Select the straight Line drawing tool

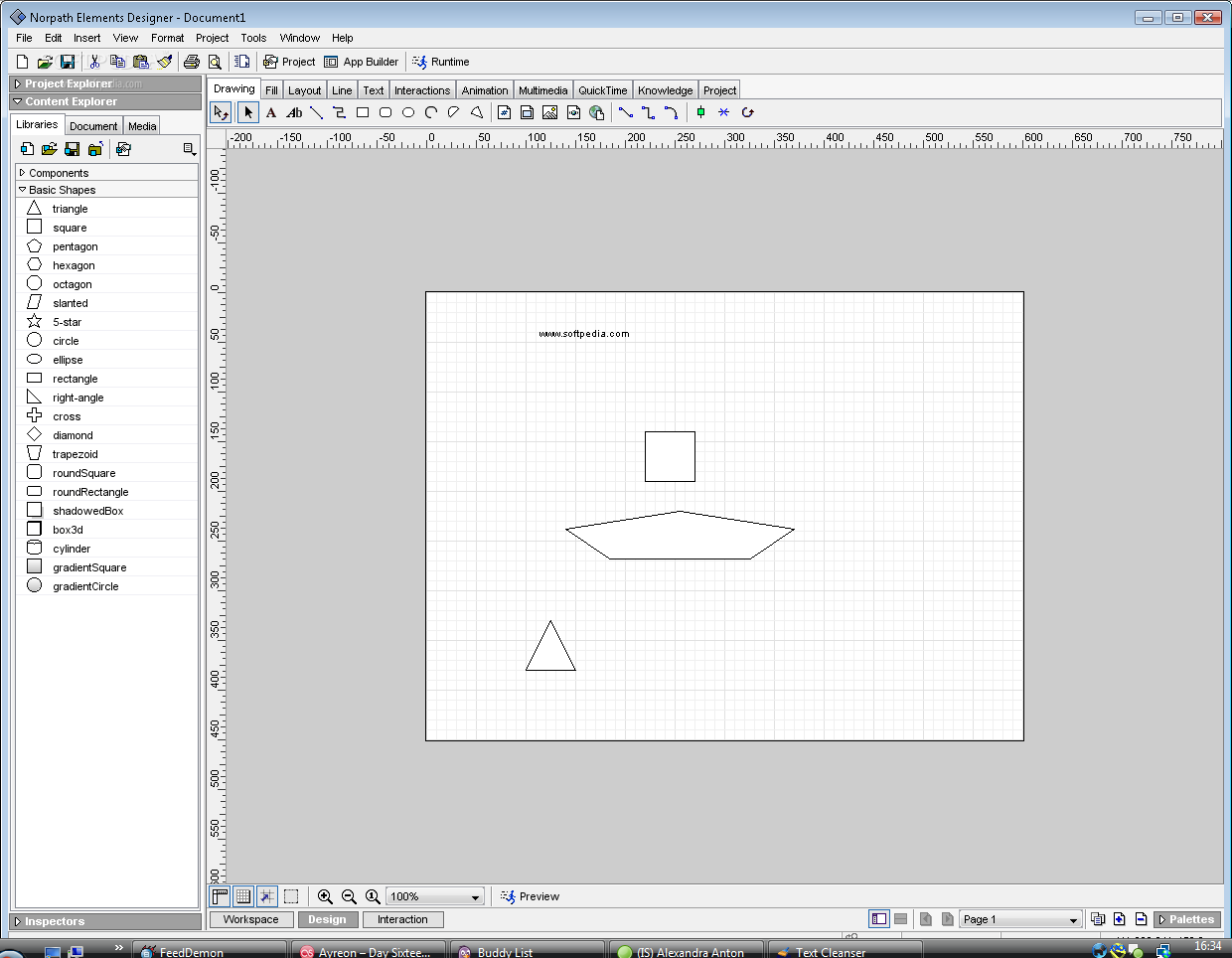click(316, 112)
